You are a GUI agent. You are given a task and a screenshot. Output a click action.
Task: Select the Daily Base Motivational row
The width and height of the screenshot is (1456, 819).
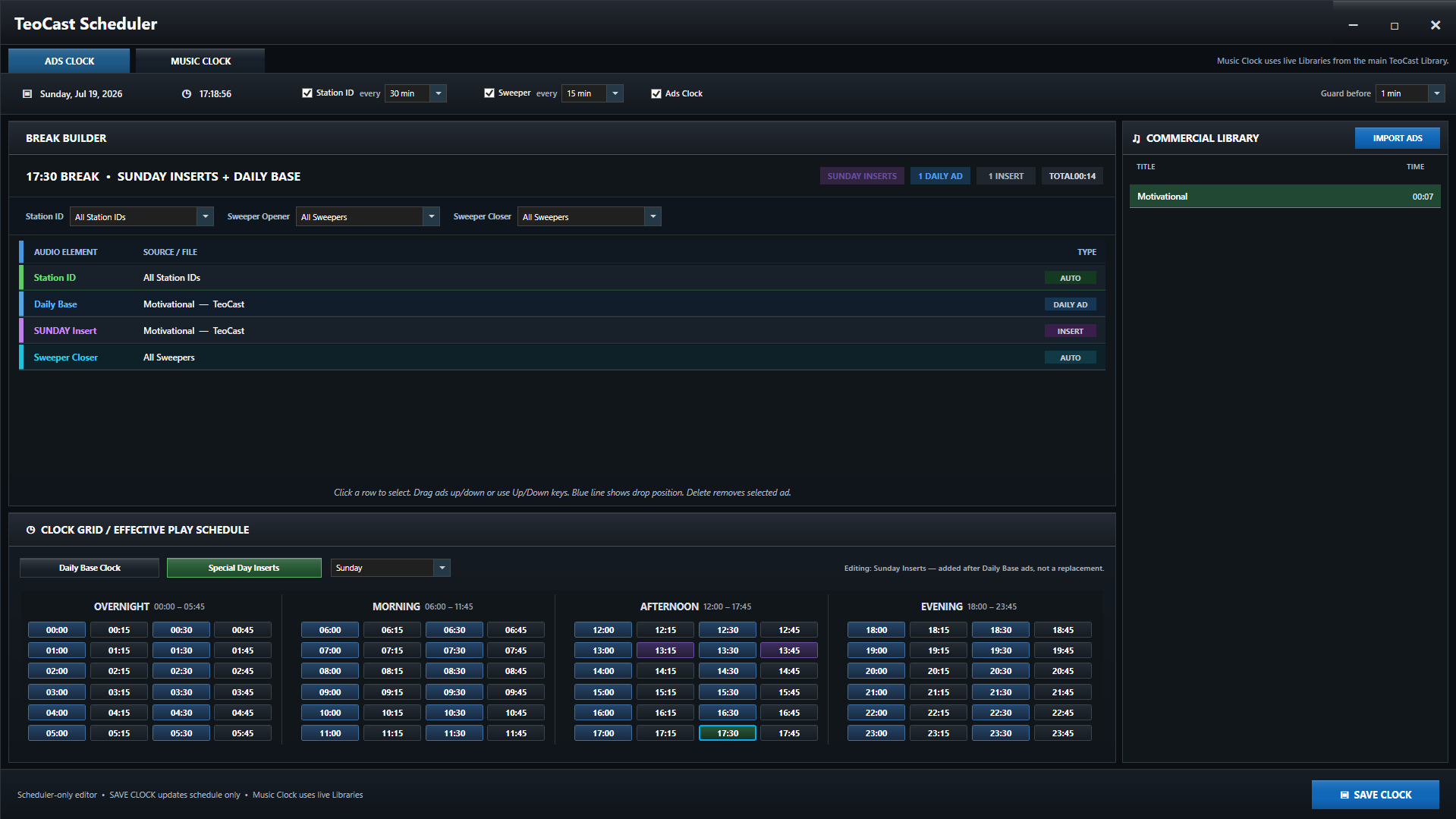pyautogui.click(x=561, y=304)
